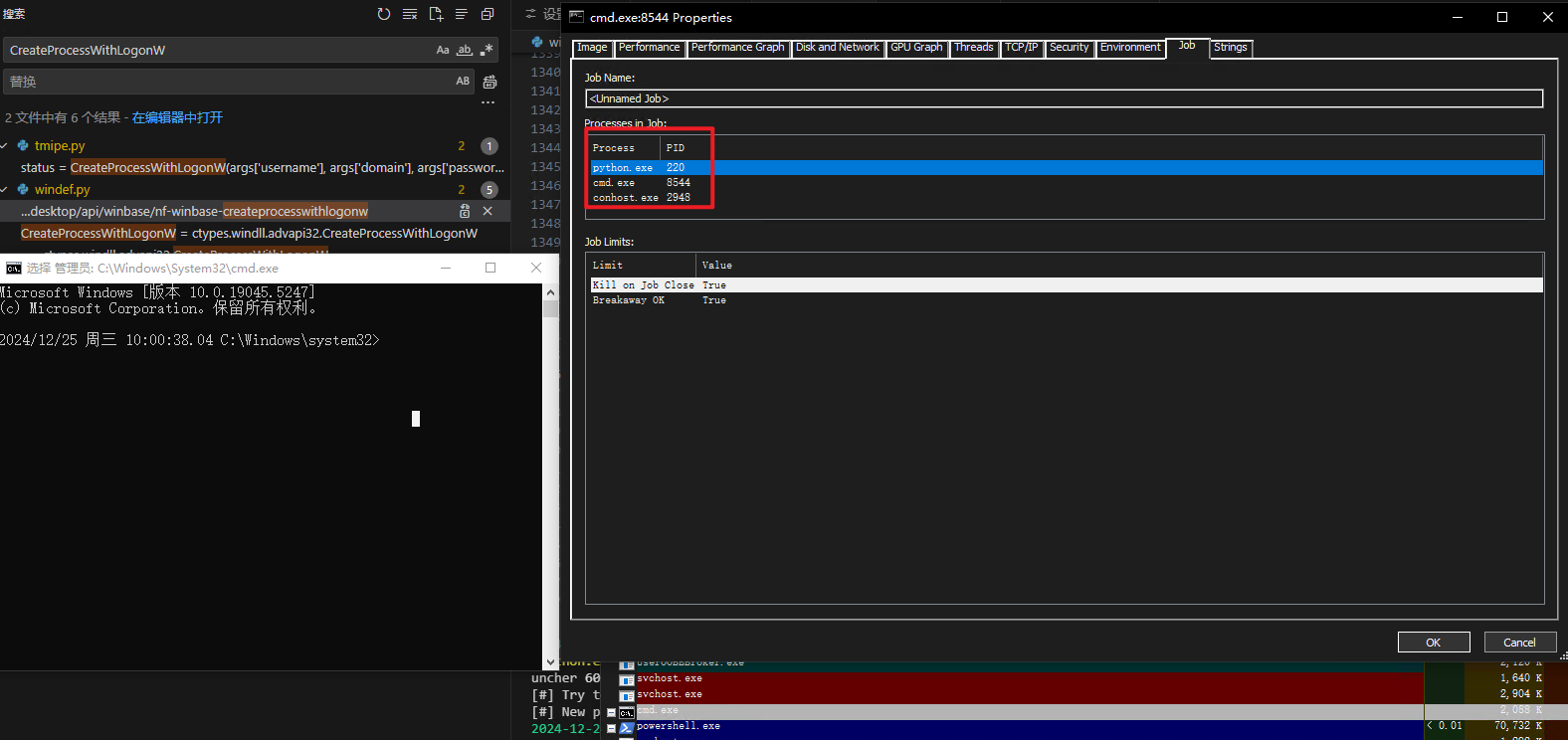Click Replace All icon beside replace box
Viewport: 1568px width, 740px height.
point(490,82)
